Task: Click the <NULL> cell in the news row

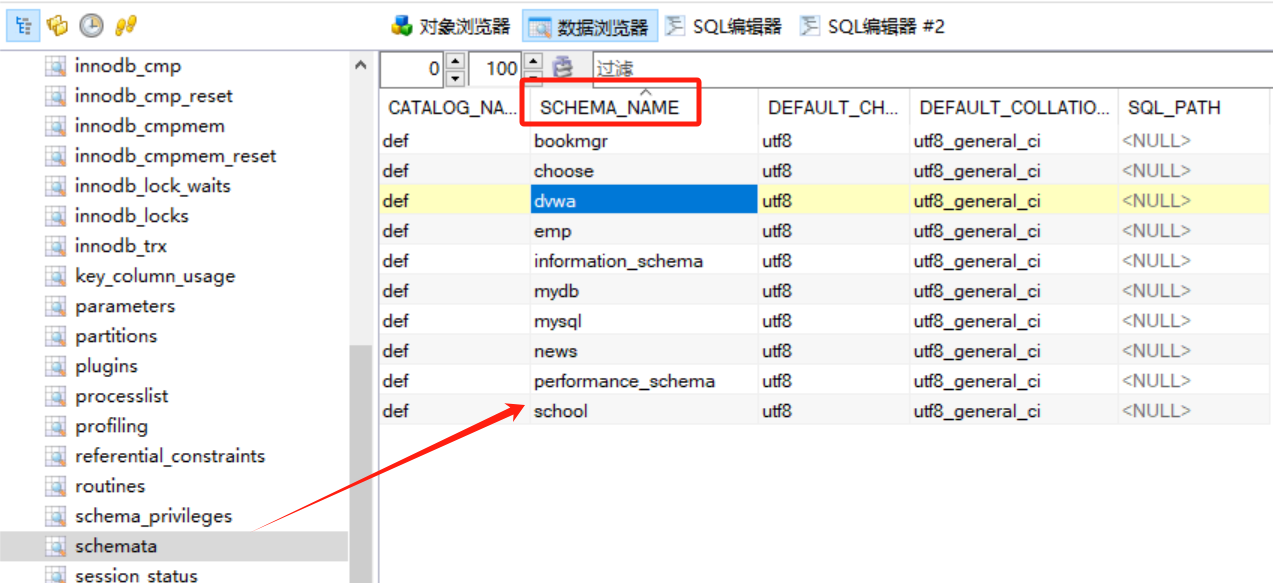Action: pyautogui.click(x=1194, y=351)
